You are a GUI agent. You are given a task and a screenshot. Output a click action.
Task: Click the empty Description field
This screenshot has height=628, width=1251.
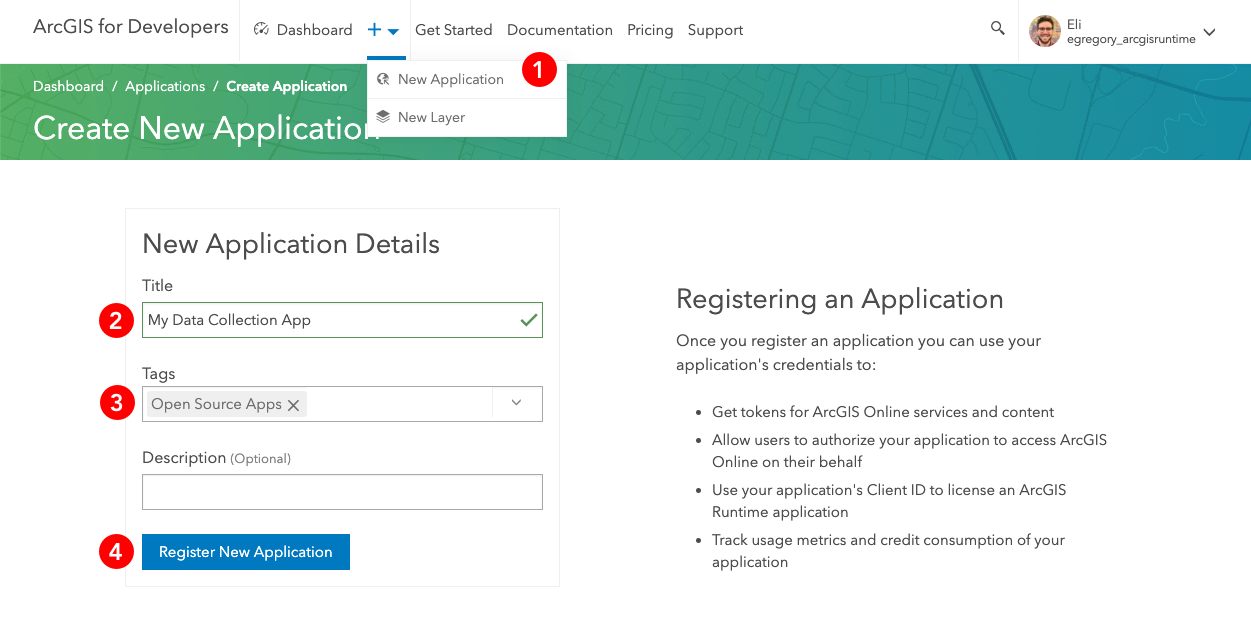coord(342,492)
